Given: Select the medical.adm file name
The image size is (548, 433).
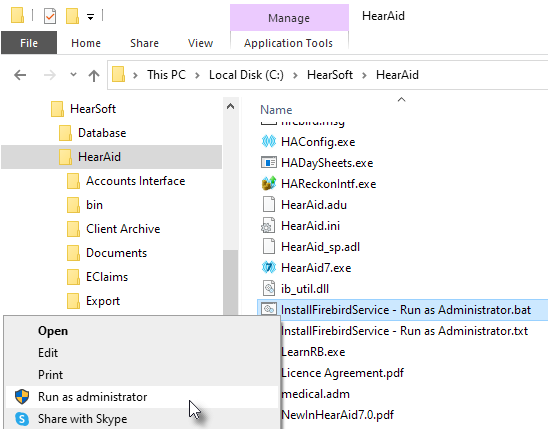Looking at the screenshot, I should coord(315,394).
